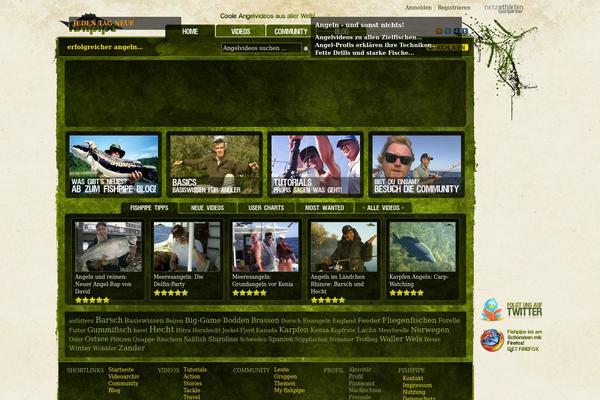
Task: Click star rating under Delfin-Party video
Action: click(171, 293)
